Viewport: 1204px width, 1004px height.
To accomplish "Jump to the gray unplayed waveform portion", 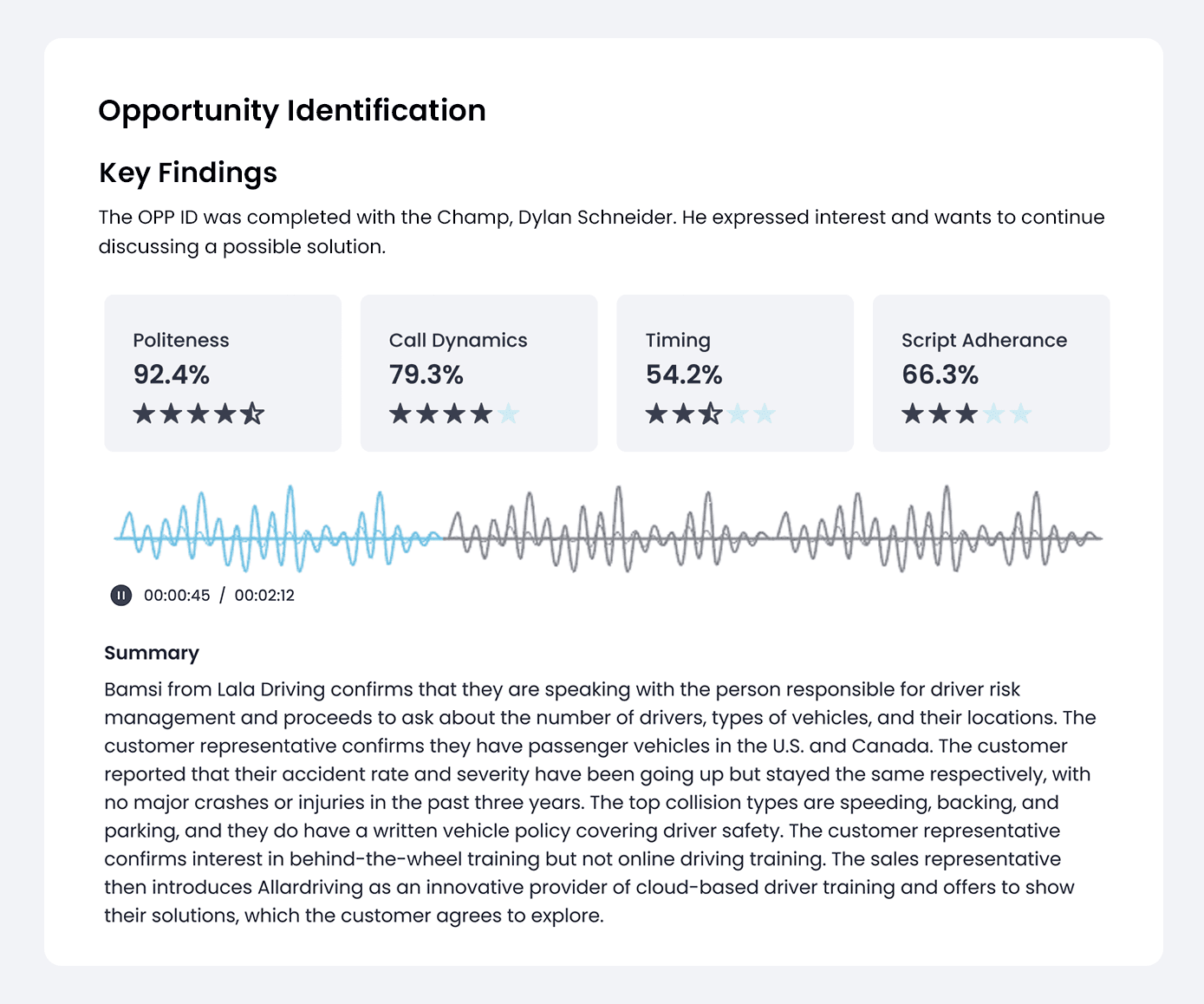I will (772, 529).
